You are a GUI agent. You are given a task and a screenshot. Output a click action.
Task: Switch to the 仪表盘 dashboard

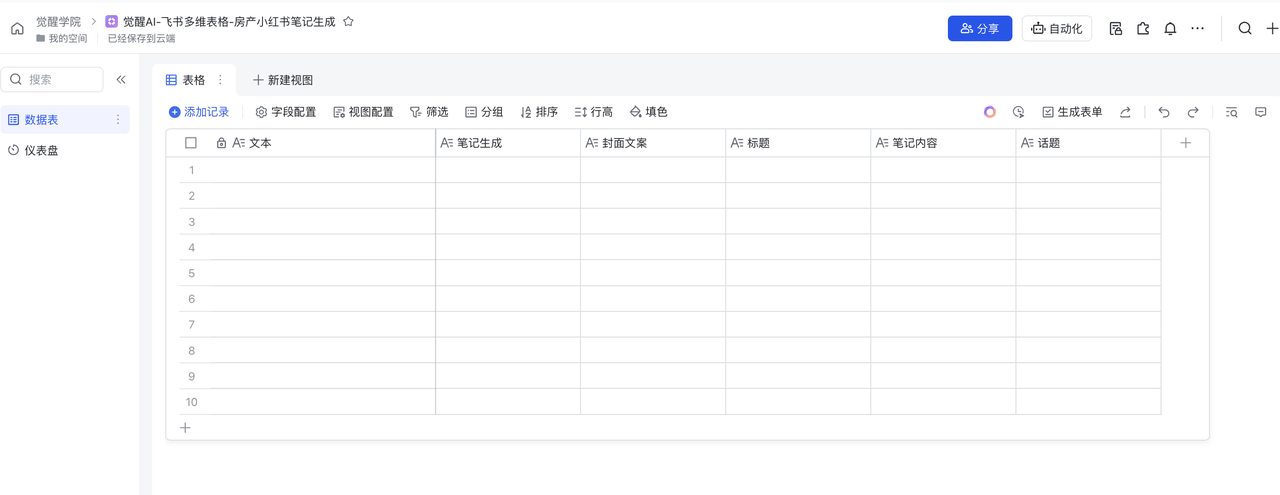pos(41,151)
